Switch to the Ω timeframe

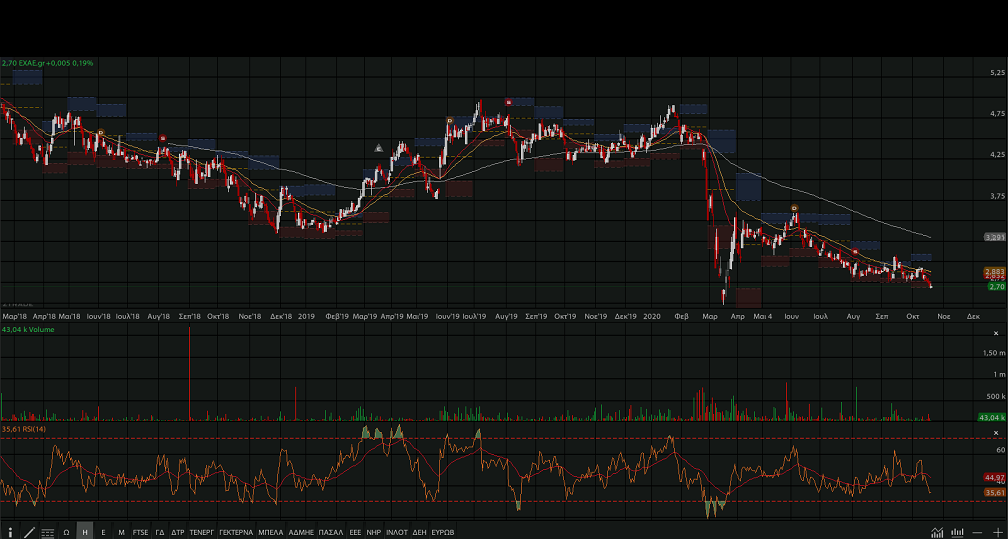click(66, 532)
